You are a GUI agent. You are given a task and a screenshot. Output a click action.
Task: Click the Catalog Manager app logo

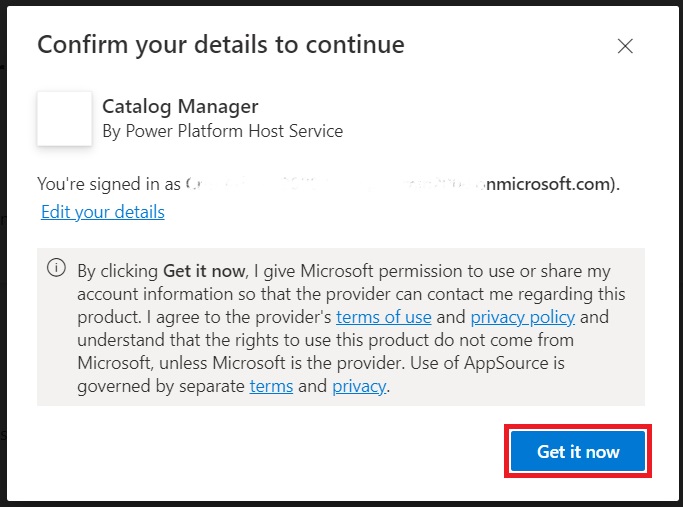[65, 119]
